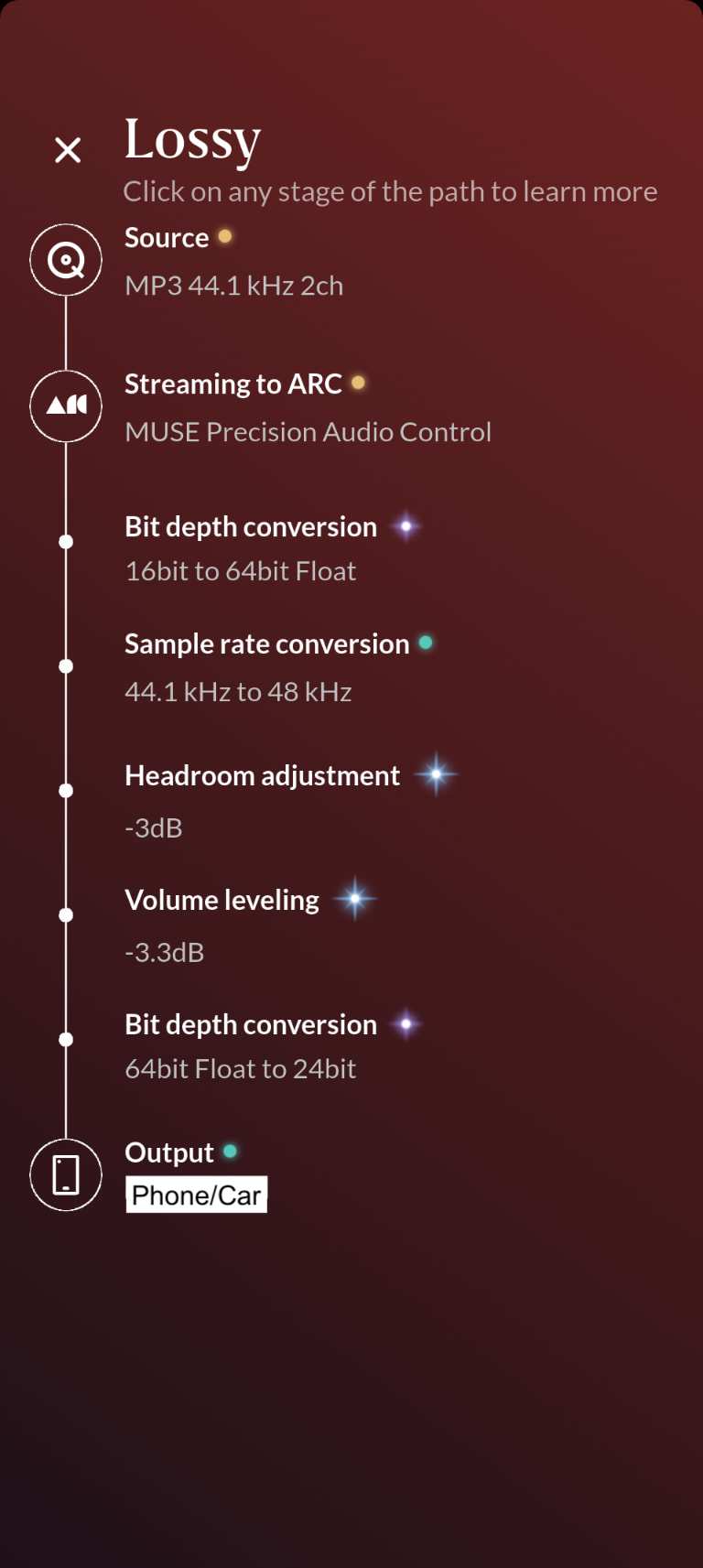The image size is (703, 1568).
Task: Click teal dot beside Sample rate conversion
Action: [426, 643]
